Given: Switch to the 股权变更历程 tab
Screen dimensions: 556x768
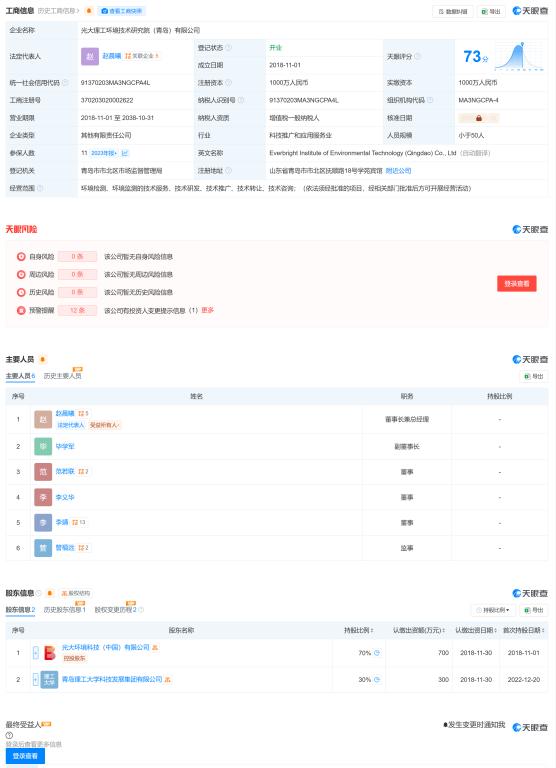Looking at the screenshot, I should click(119, 610).
